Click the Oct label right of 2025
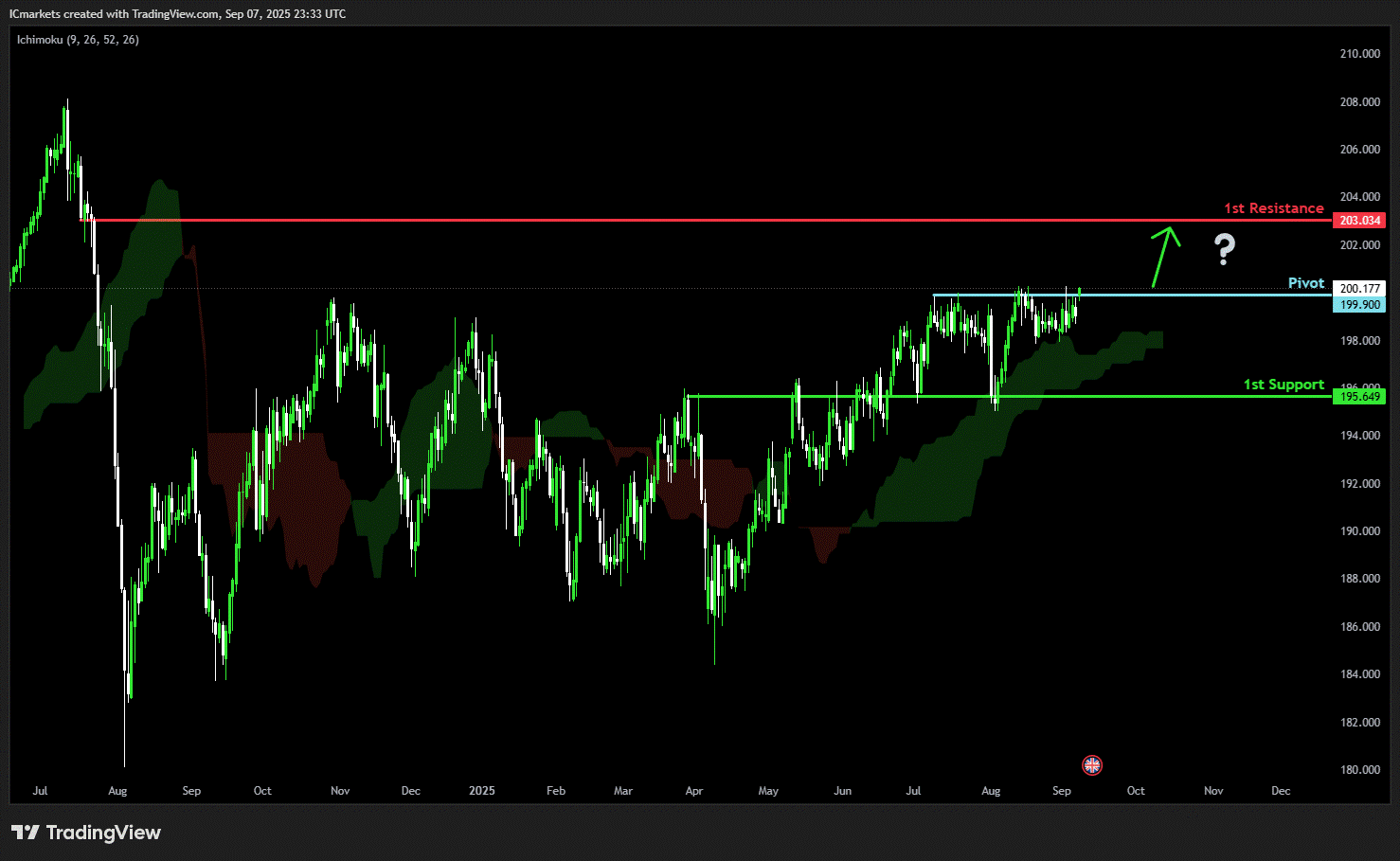Screen dimensions: 1400x861 (x=1136, y=791)
